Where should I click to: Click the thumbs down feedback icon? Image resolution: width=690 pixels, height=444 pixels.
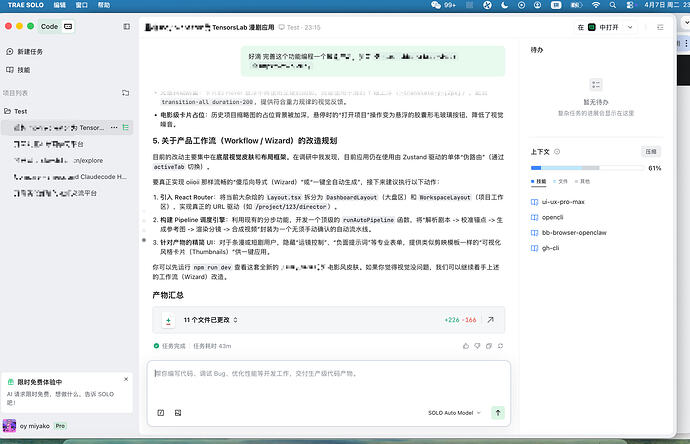click(477, 346)
